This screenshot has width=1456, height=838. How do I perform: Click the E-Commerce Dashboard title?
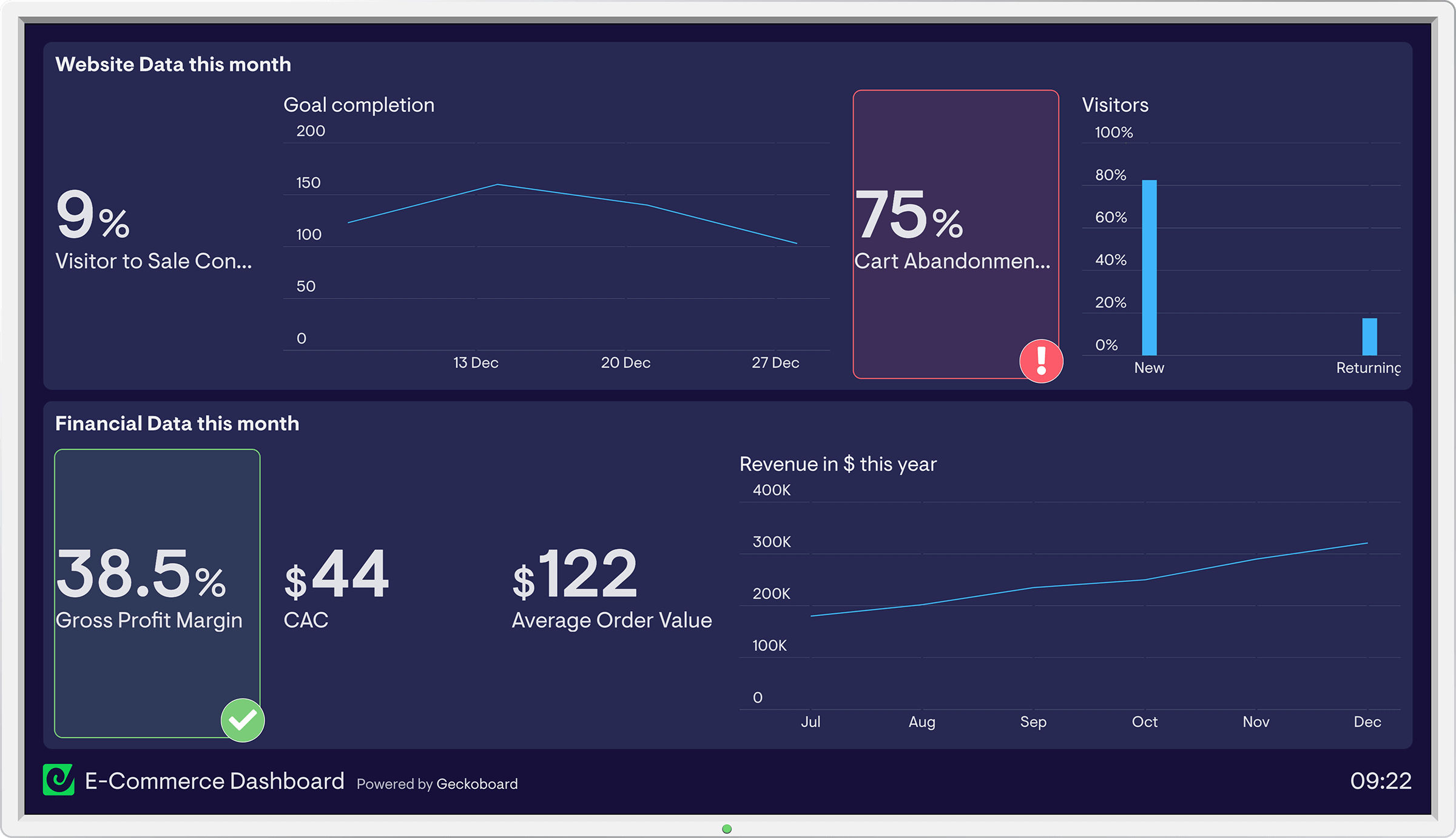click(215, 781)
